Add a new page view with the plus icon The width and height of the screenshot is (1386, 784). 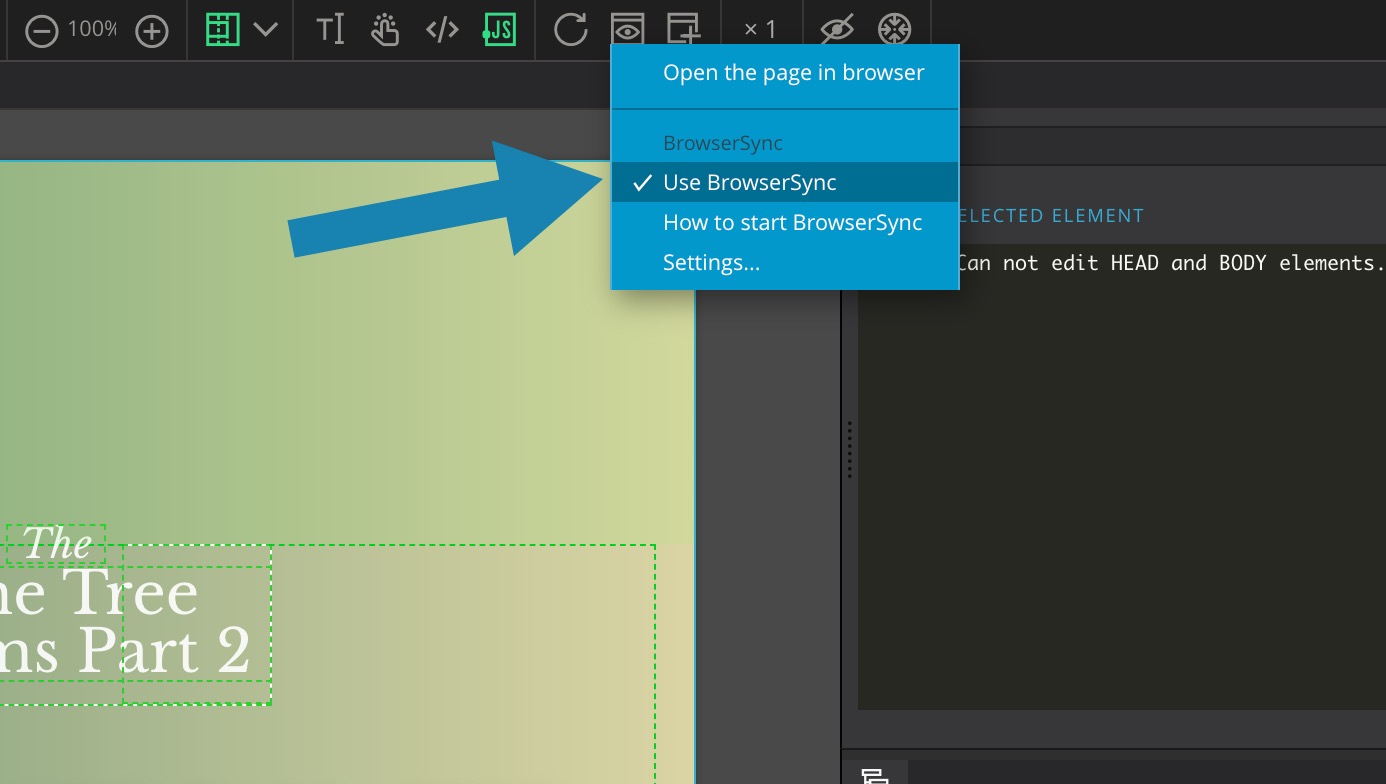pos(684,30)
